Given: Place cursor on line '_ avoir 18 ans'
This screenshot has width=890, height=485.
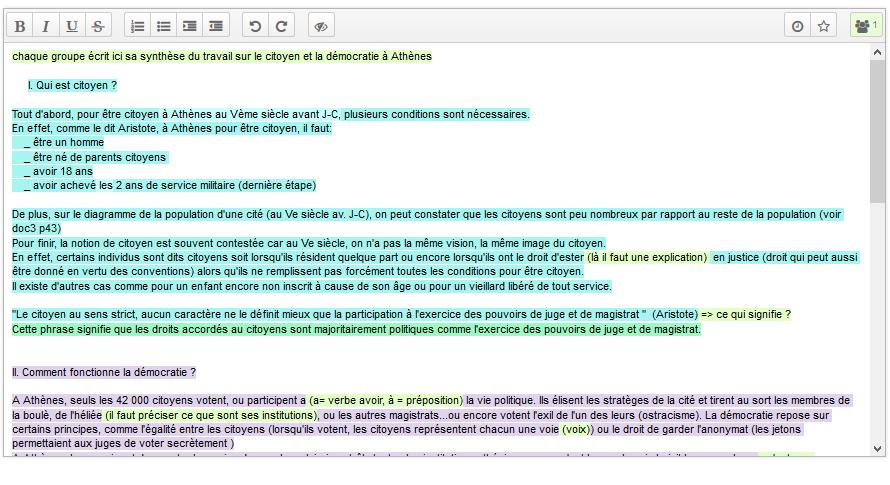Looking at the screenshot, I should tap(60, 171).
